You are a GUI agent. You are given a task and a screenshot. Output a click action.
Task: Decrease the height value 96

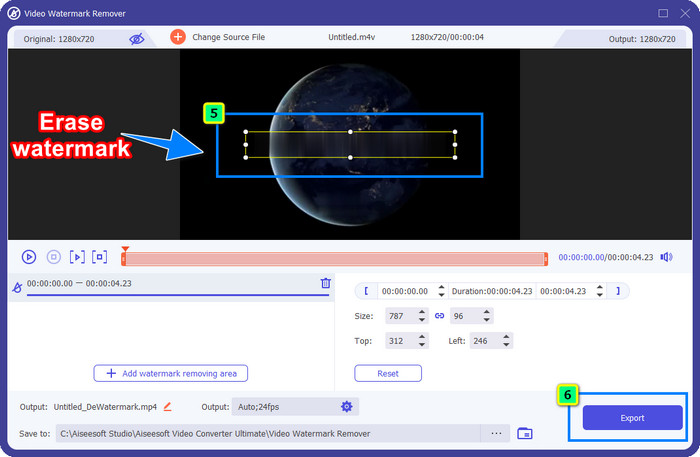(x=487, y=320)
